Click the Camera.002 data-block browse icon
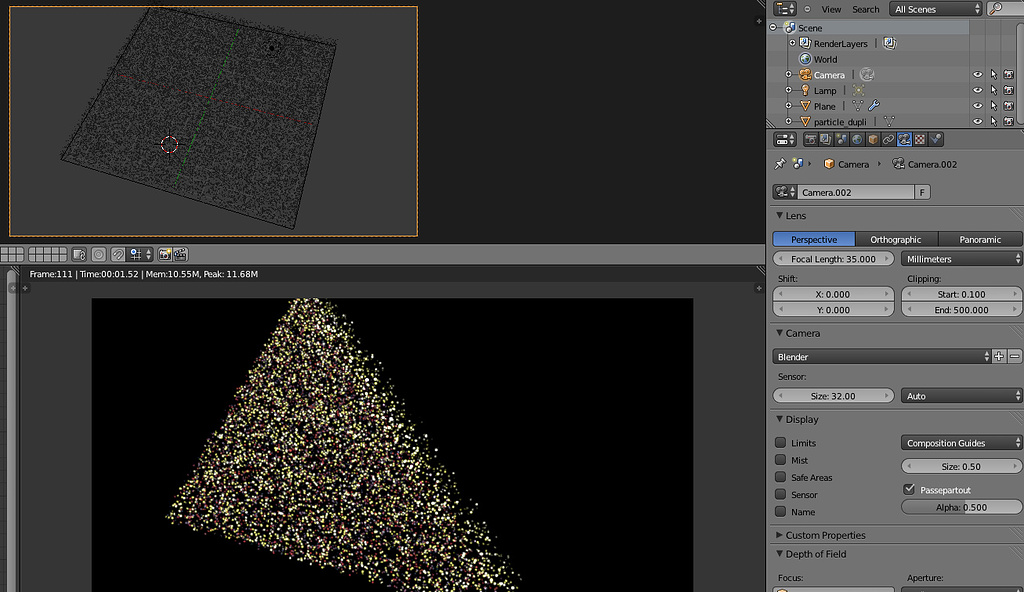This screenshot has width=1024, height=592. [x=785, y=192]
